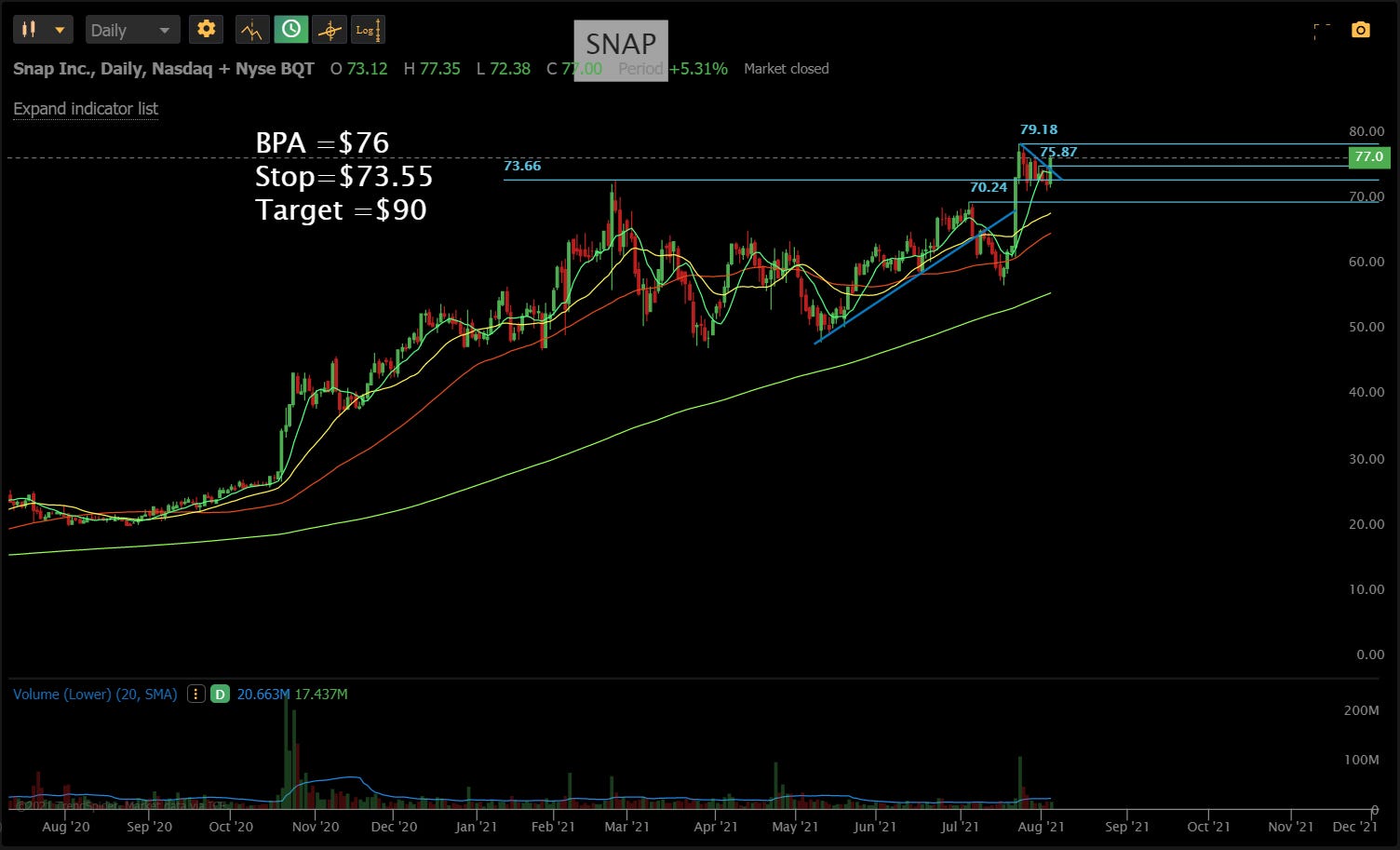
Task: Toggle Log scale button
Action: pos(367,30)
